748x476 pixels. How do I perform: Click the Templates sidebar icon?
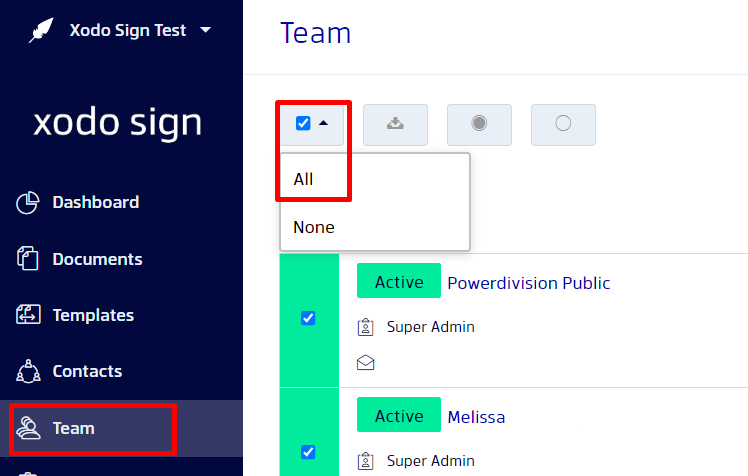(28, 315)
